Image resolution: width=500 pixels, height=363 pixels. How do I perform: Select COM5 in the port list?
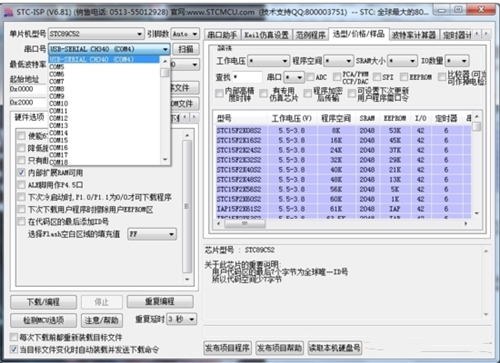[104, 67]
